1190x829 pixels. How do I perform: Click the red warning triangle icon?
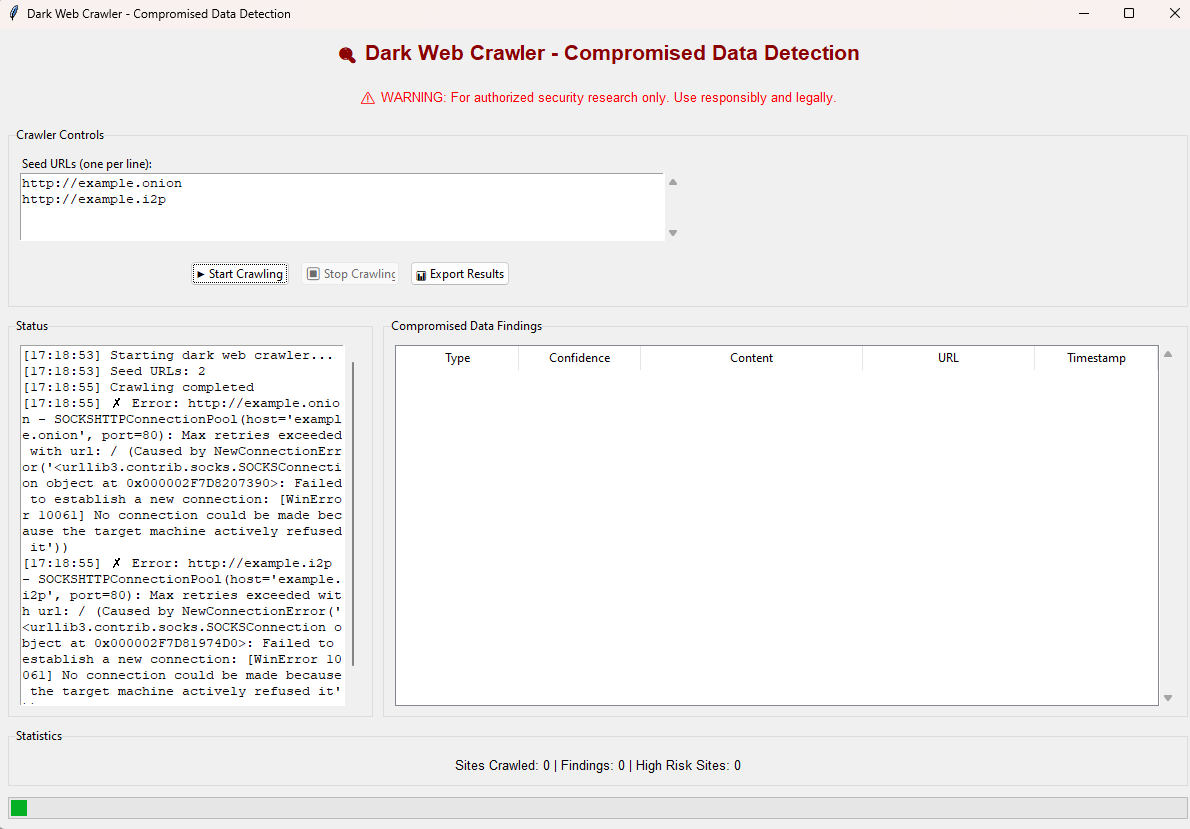pos(367,98)
